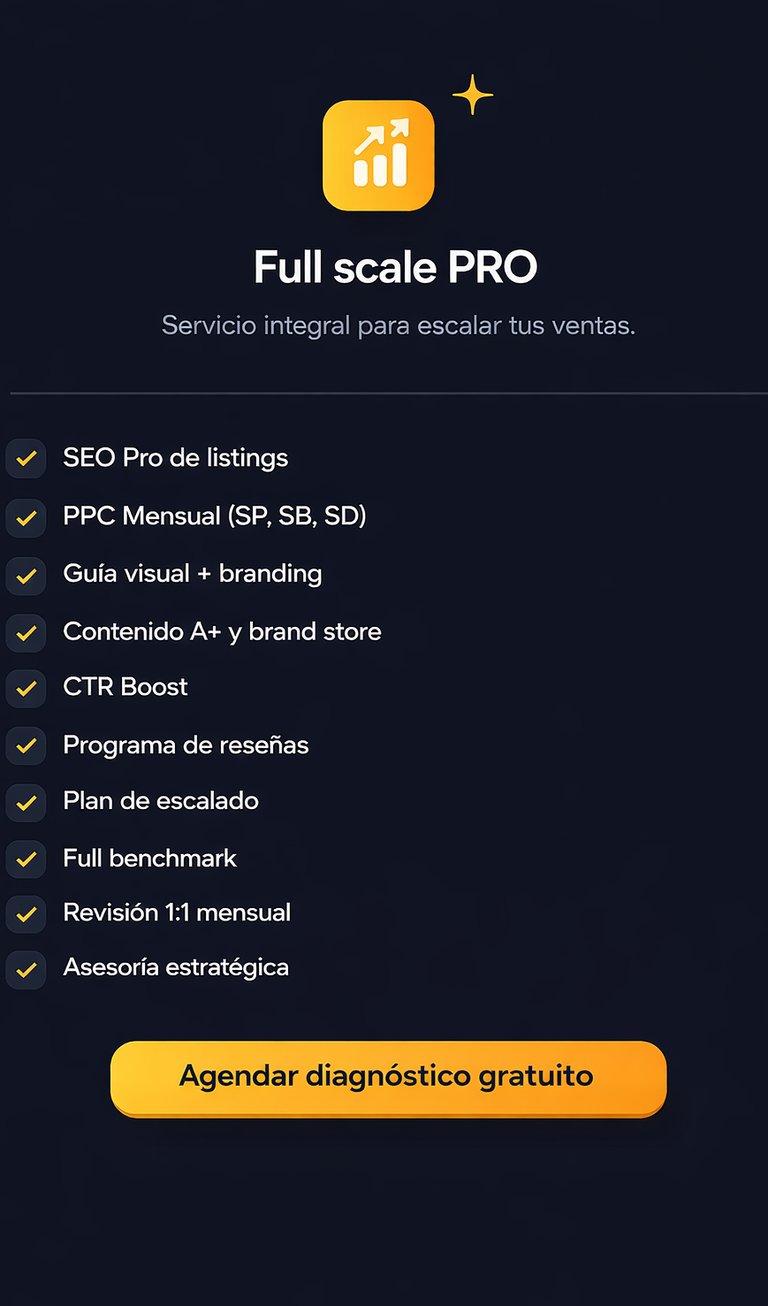Image resolution: width=768 pixels, height=1306 pixels.
Task: Click the CTR Boost feature text
Action: pyautogui.click(x=125, y=687)
